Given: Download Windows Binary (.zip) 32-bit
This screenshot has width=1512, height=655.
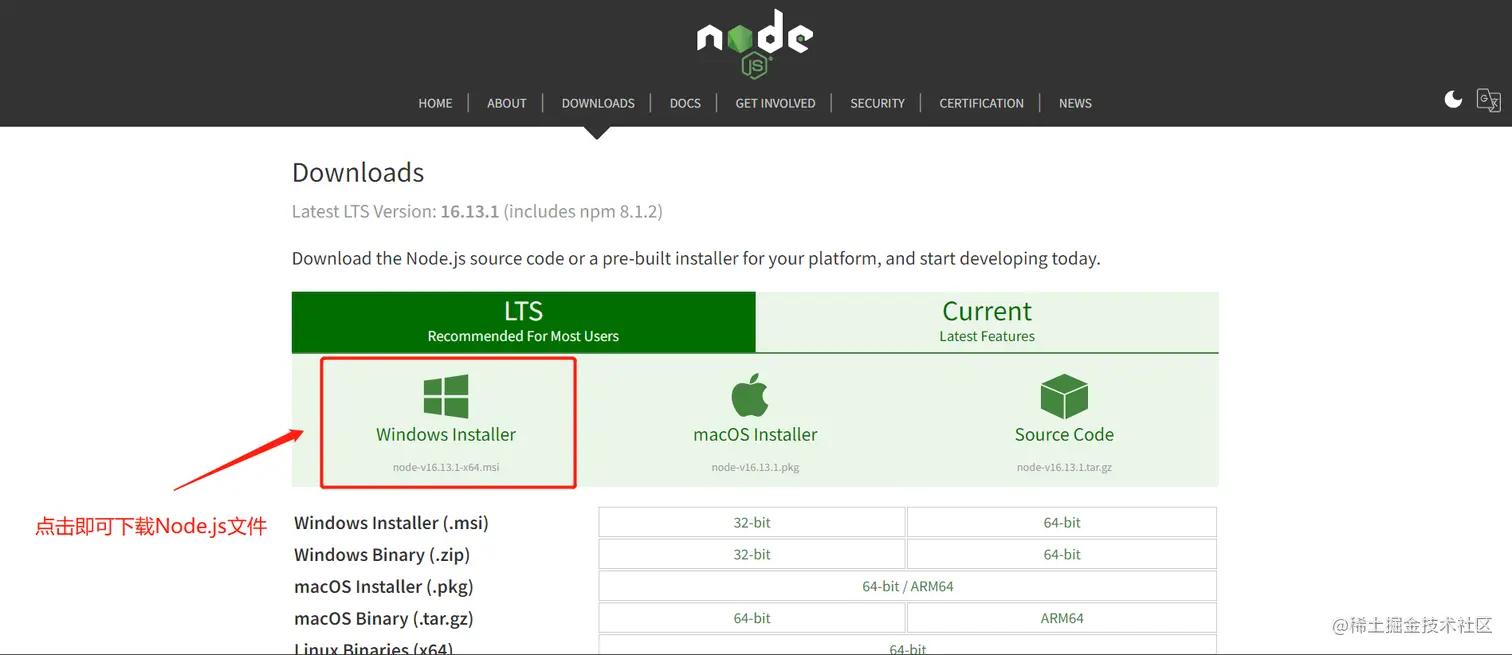Looking at the screenshot, I should 752,554.
